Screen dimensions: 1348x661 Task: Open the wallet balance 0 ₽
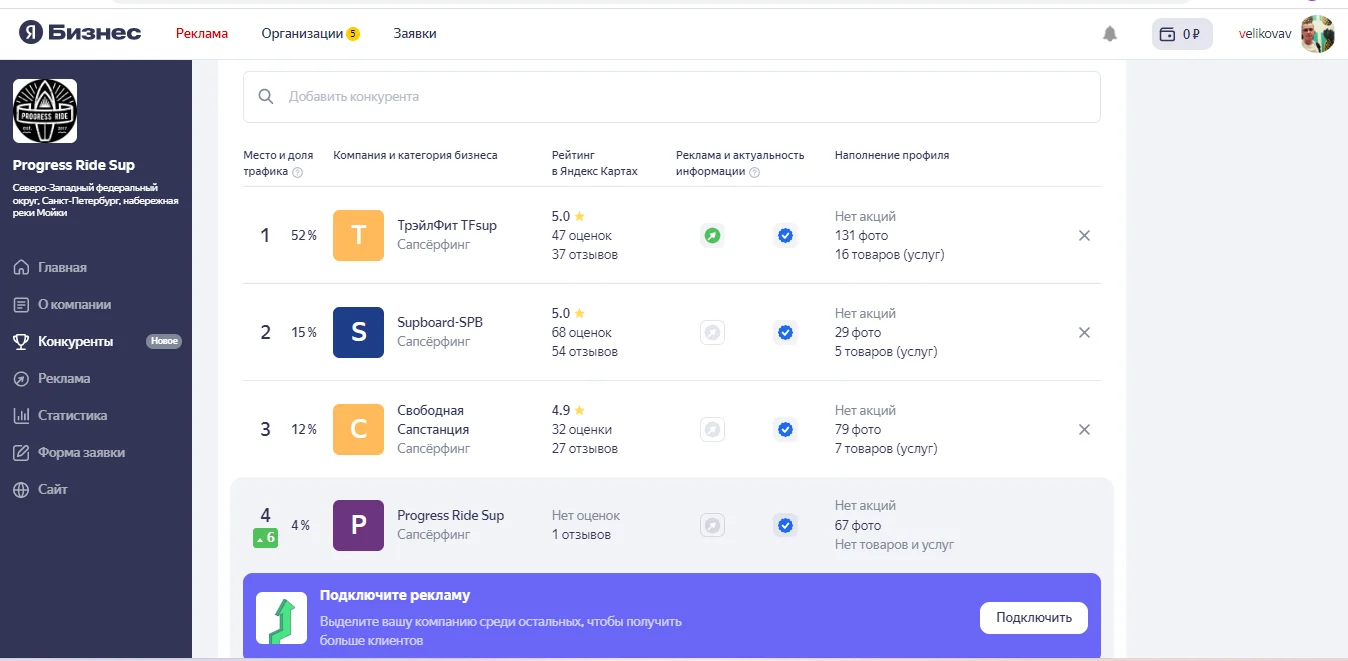[x=1182, y=33]
